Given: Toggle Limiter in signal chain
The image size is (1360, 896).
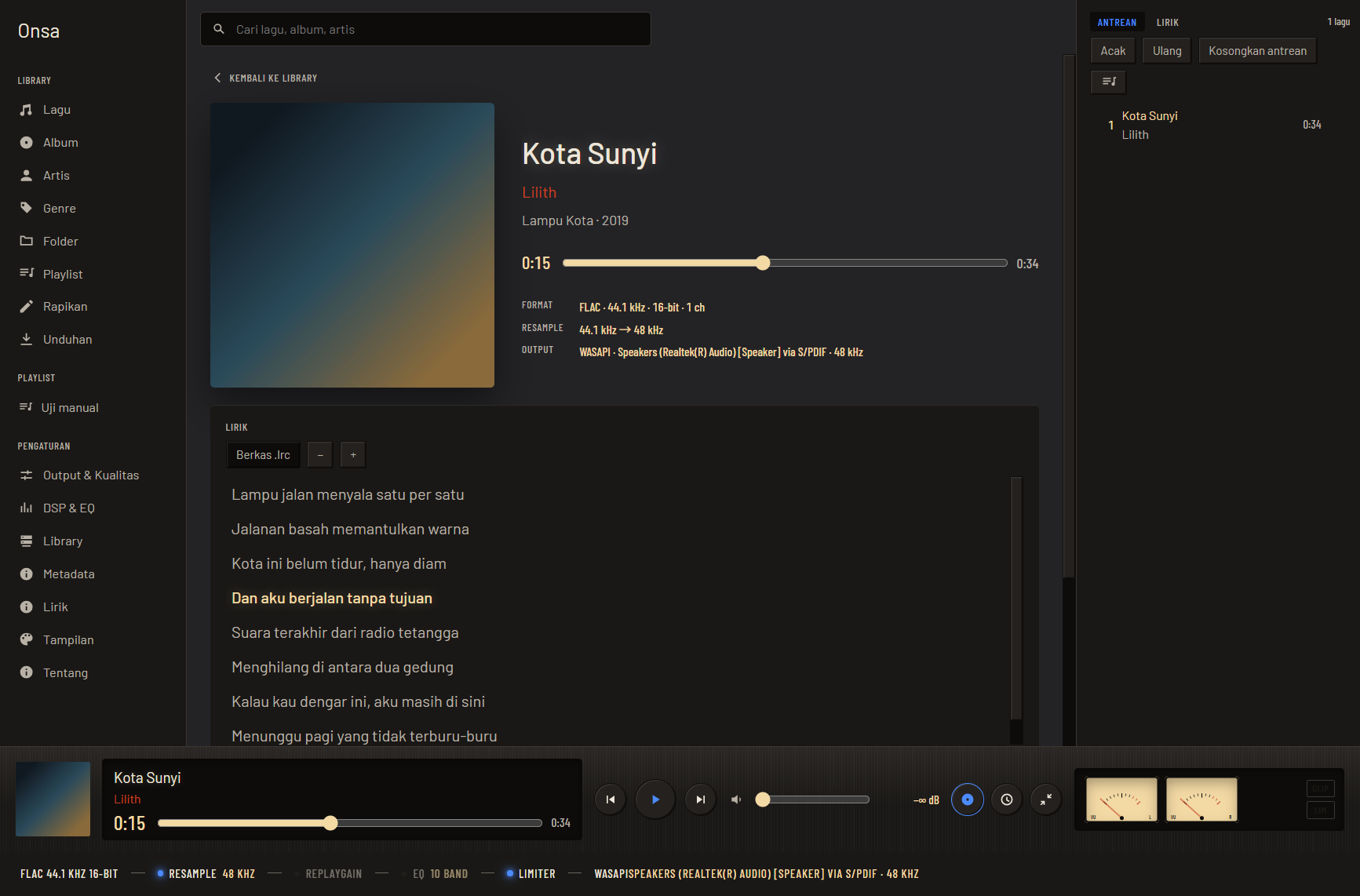Looking at the screenshot, I should (x=531, y=874).
